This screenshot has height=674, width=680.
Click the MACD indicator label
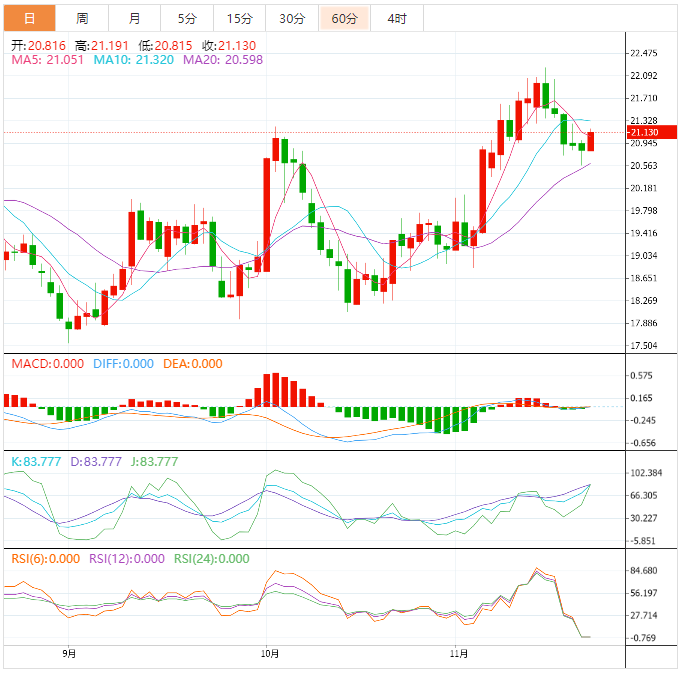tap(47, 364)
